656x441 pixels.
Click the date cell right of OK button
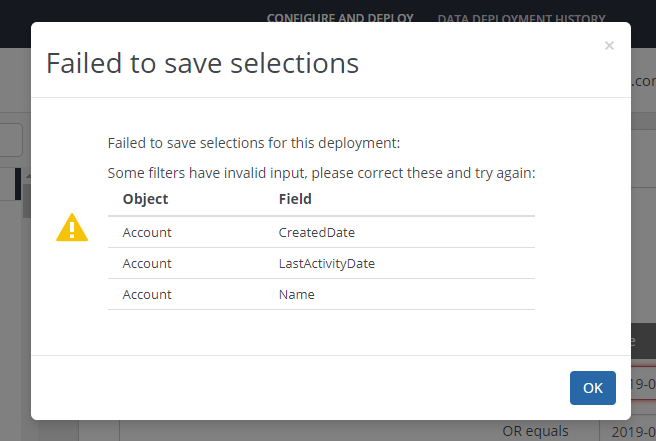[644, 385]
